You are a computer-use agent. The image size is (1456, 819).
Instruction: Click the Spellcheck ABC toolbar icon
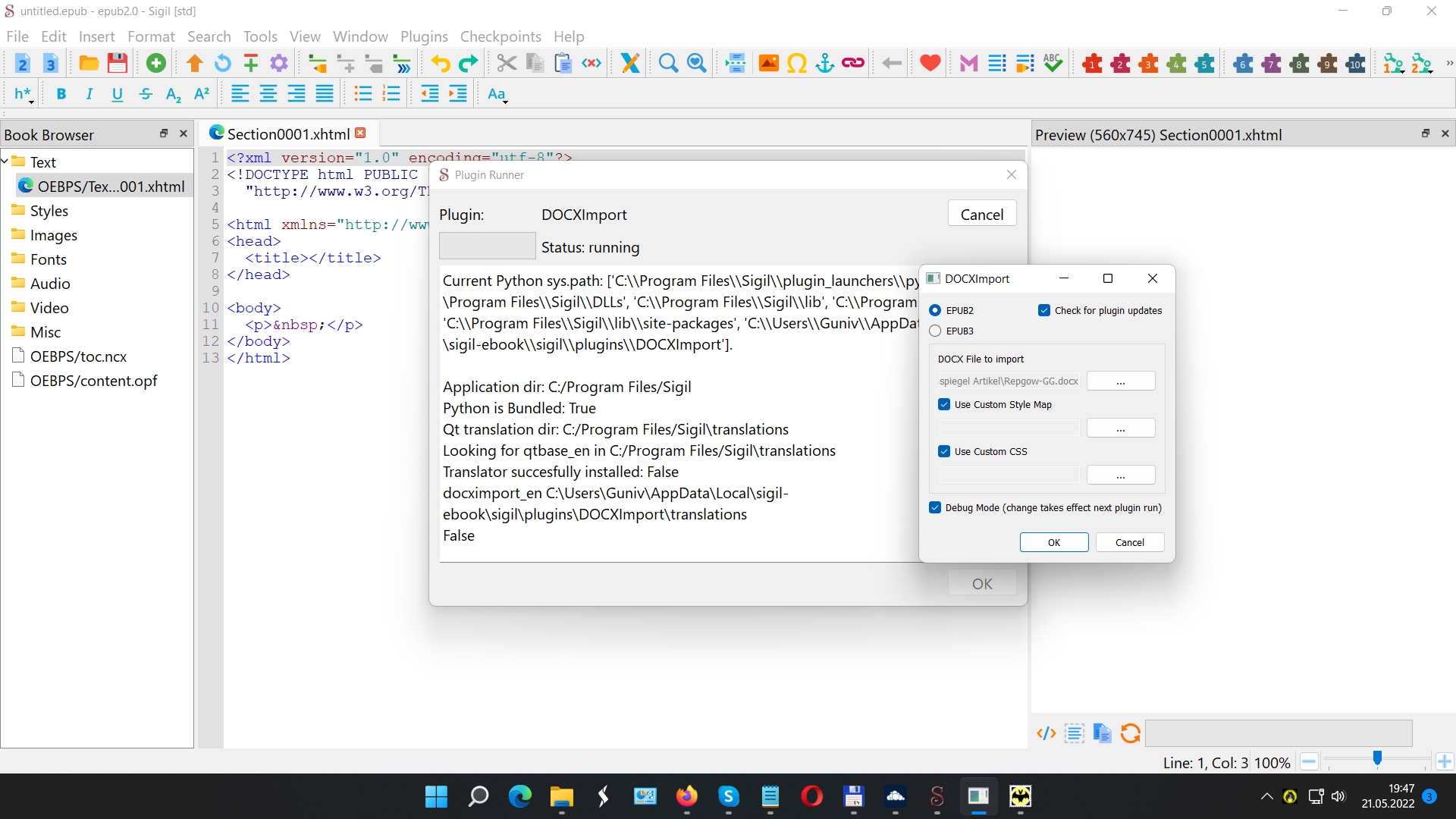pos(1053,64)
